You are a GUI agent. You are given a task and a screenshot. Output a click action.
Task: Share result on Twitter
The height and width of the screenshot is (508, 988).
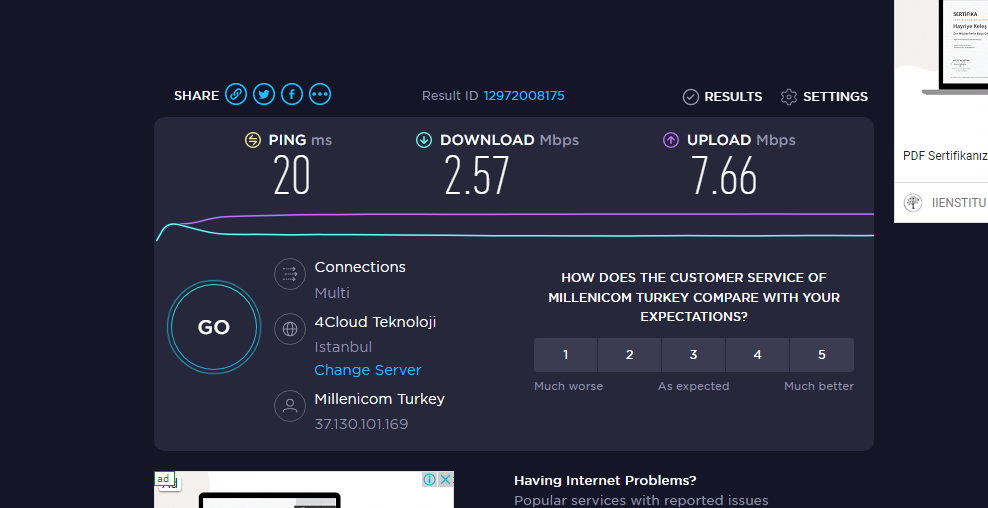264,95
